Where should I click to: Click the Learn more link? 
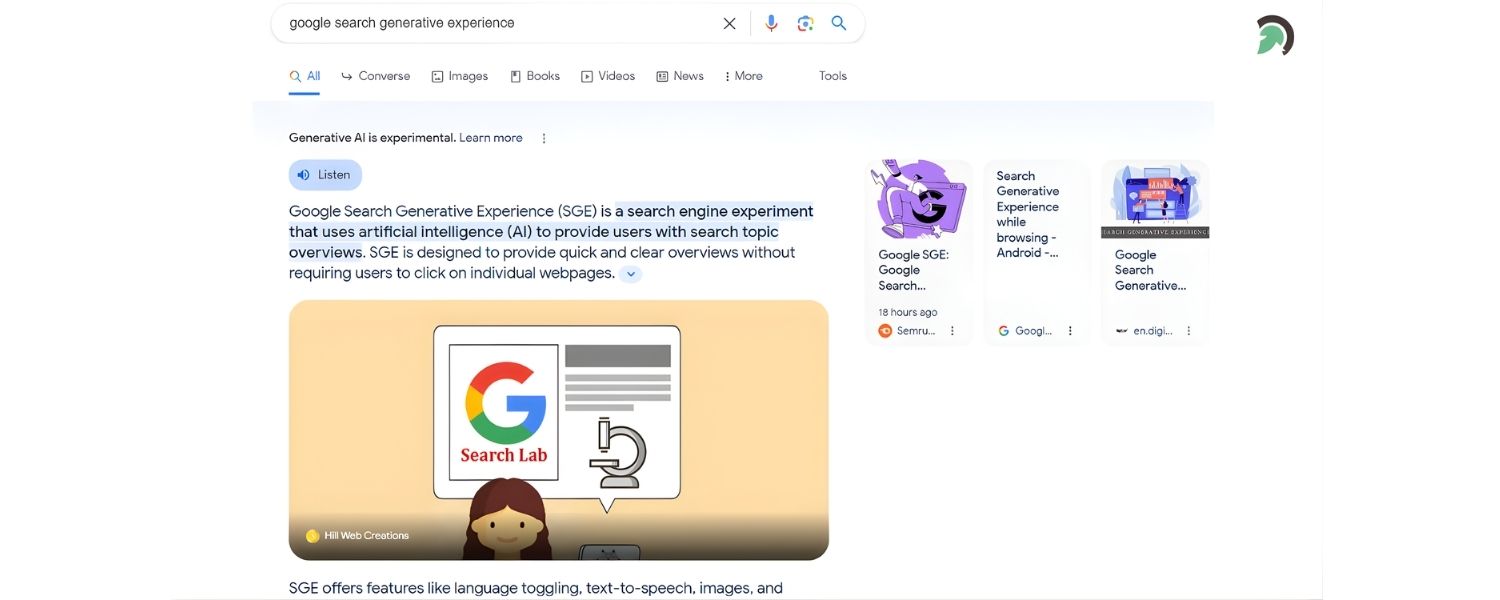point(490,138)
